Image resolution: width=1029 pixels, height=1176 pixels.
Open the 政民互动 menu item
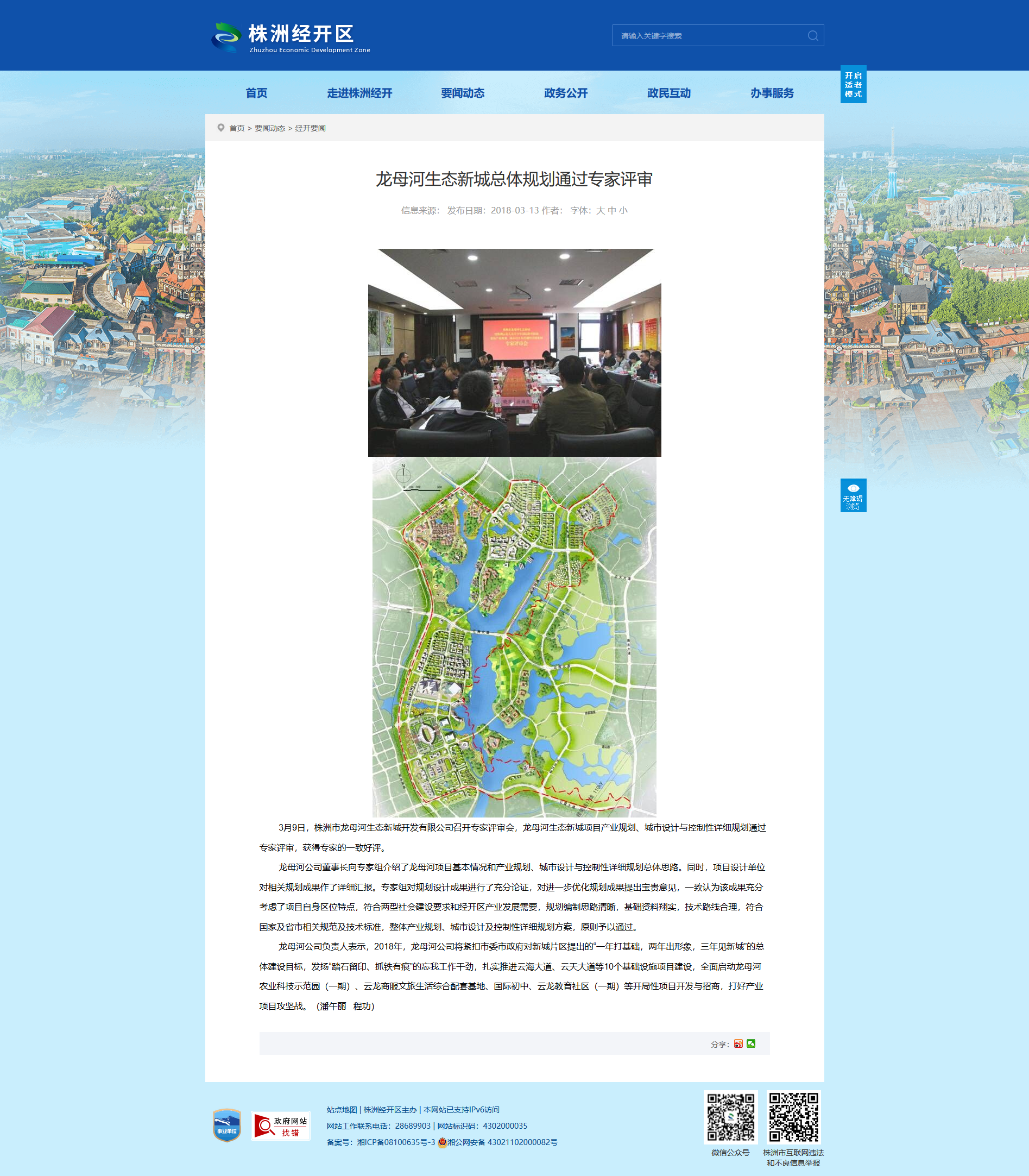(x=669, y=93)
